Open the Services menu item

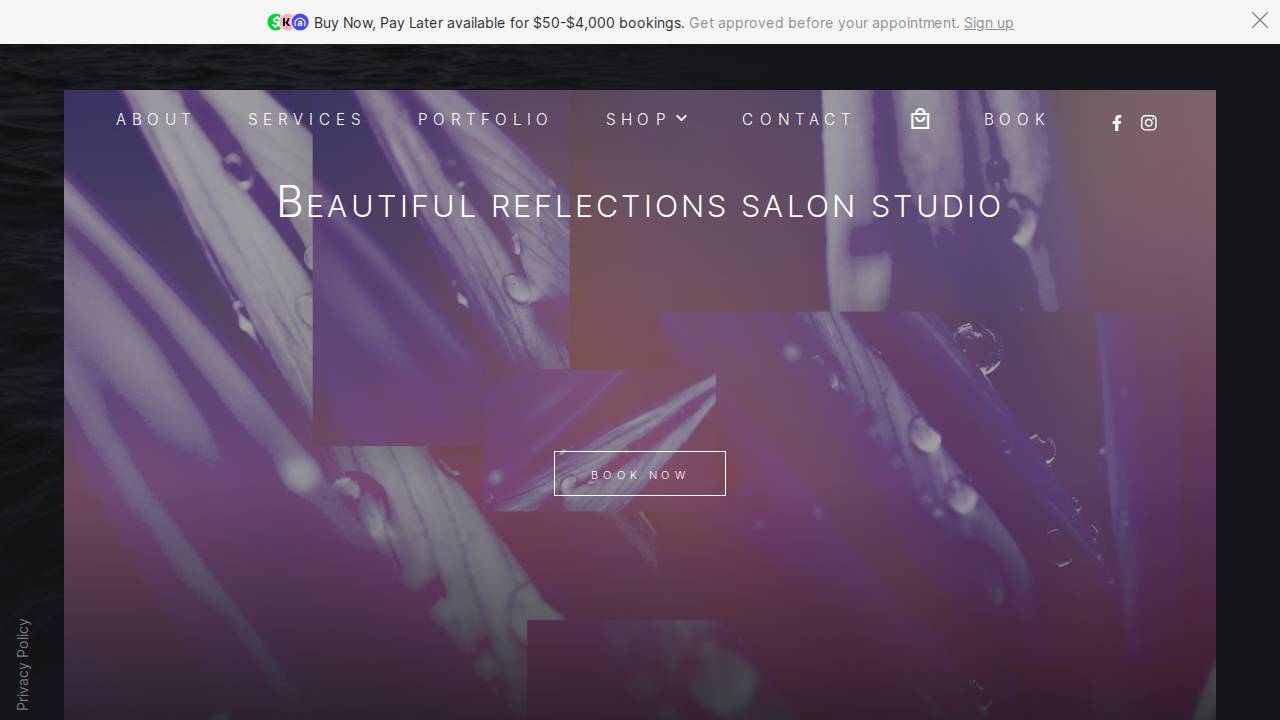click(x=306, y=119)
